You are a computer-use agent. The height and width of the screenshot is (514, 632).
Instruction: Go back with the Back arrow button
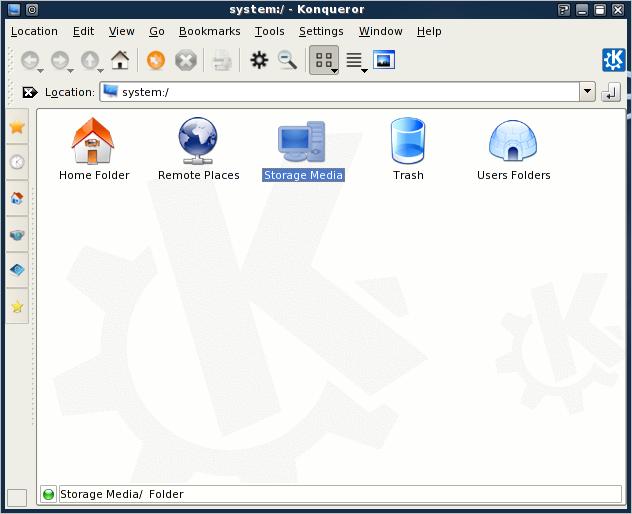29,60
